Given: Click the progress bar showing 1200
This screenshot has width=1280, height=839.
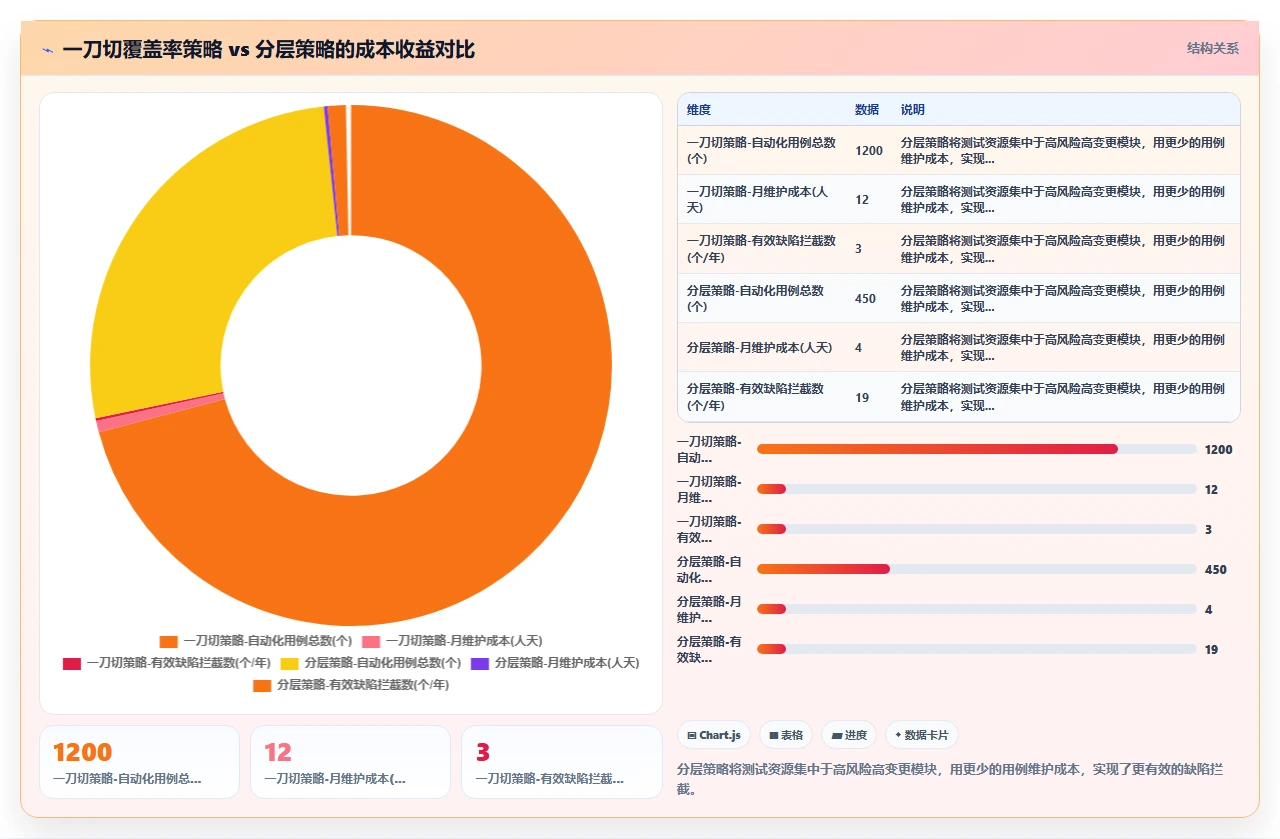Looking at the screenshot, I should (976, 449).
